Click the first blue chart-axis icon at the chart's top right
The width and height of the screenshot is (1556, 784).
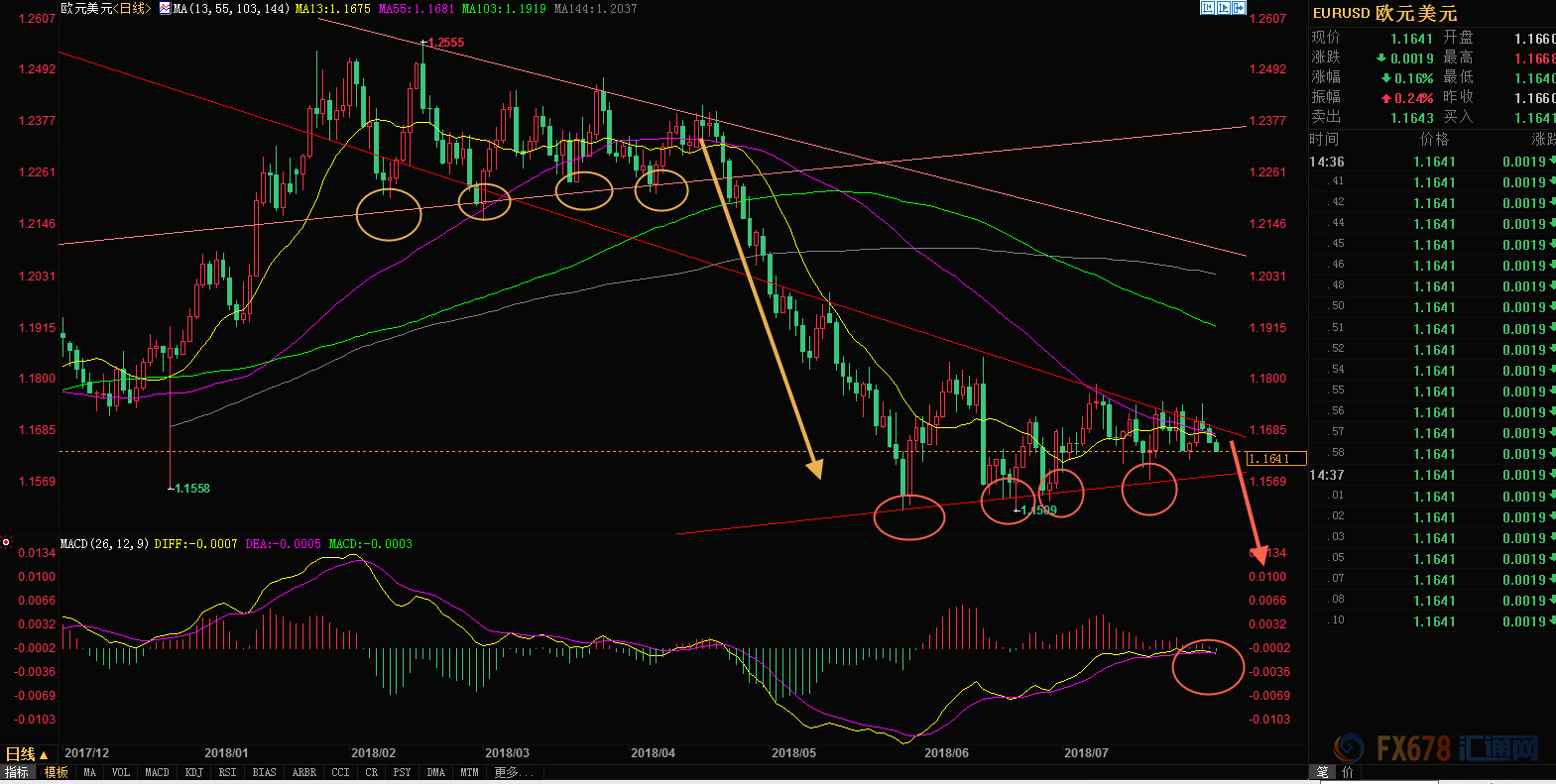tap(1207, 8)
